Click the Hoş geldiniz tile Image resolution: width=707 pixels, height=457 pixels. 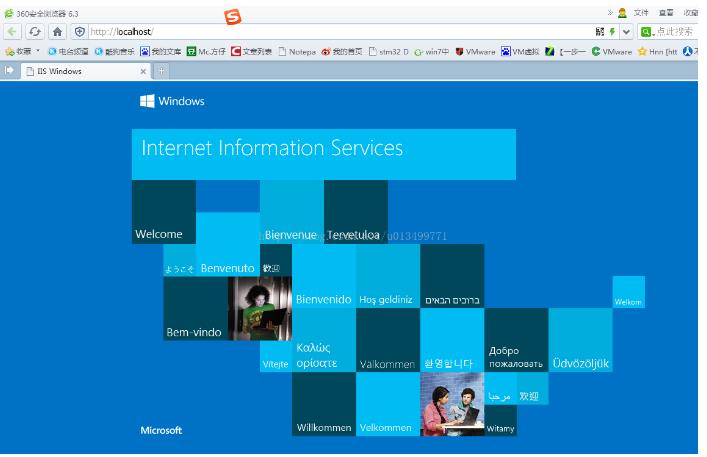388,276
